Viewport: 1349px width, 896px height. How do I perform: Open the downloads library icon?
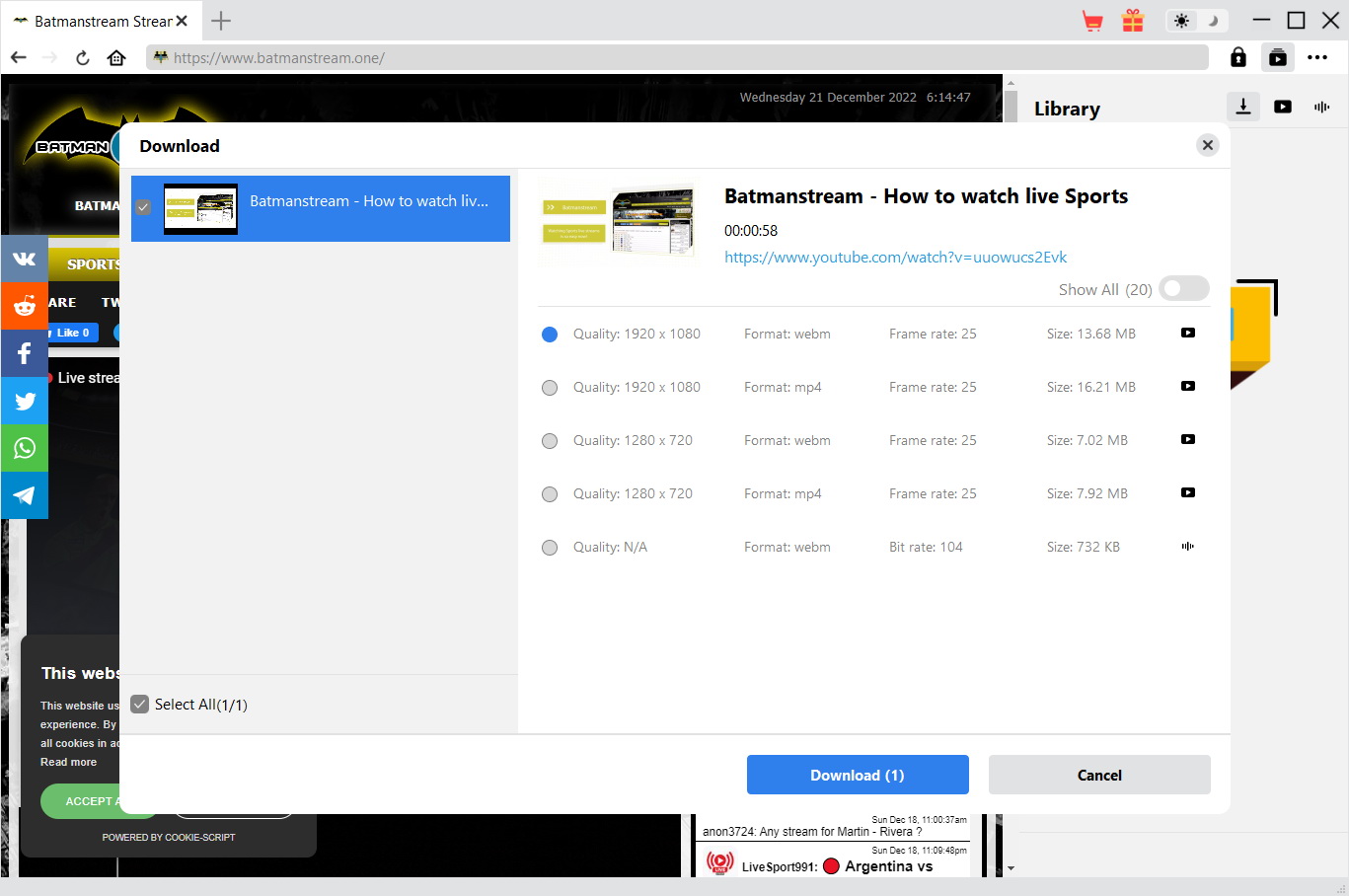coord(1242,107)
